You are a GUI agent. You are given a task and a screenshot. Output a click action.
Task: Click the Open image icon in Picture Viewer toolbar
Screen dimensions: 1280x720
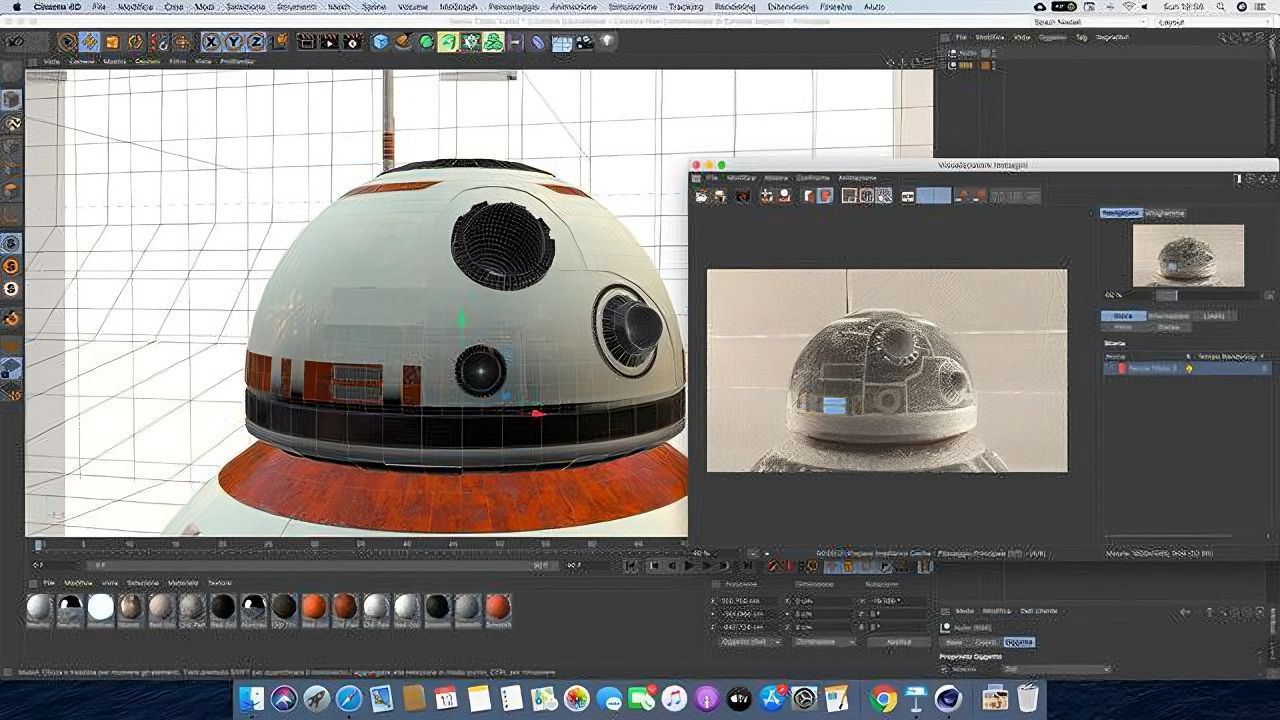pos(702,196)
